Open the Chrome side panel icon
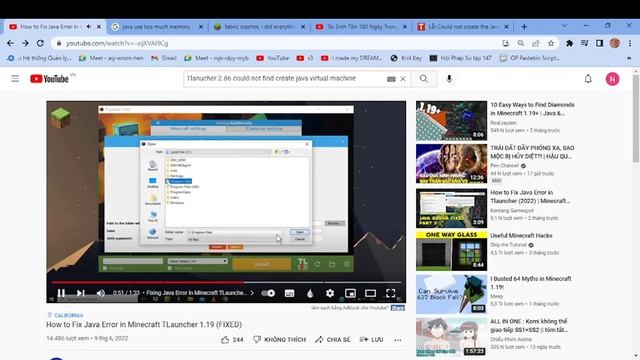The width and height of the screenshot is (640, 360). tap(599, 43)
